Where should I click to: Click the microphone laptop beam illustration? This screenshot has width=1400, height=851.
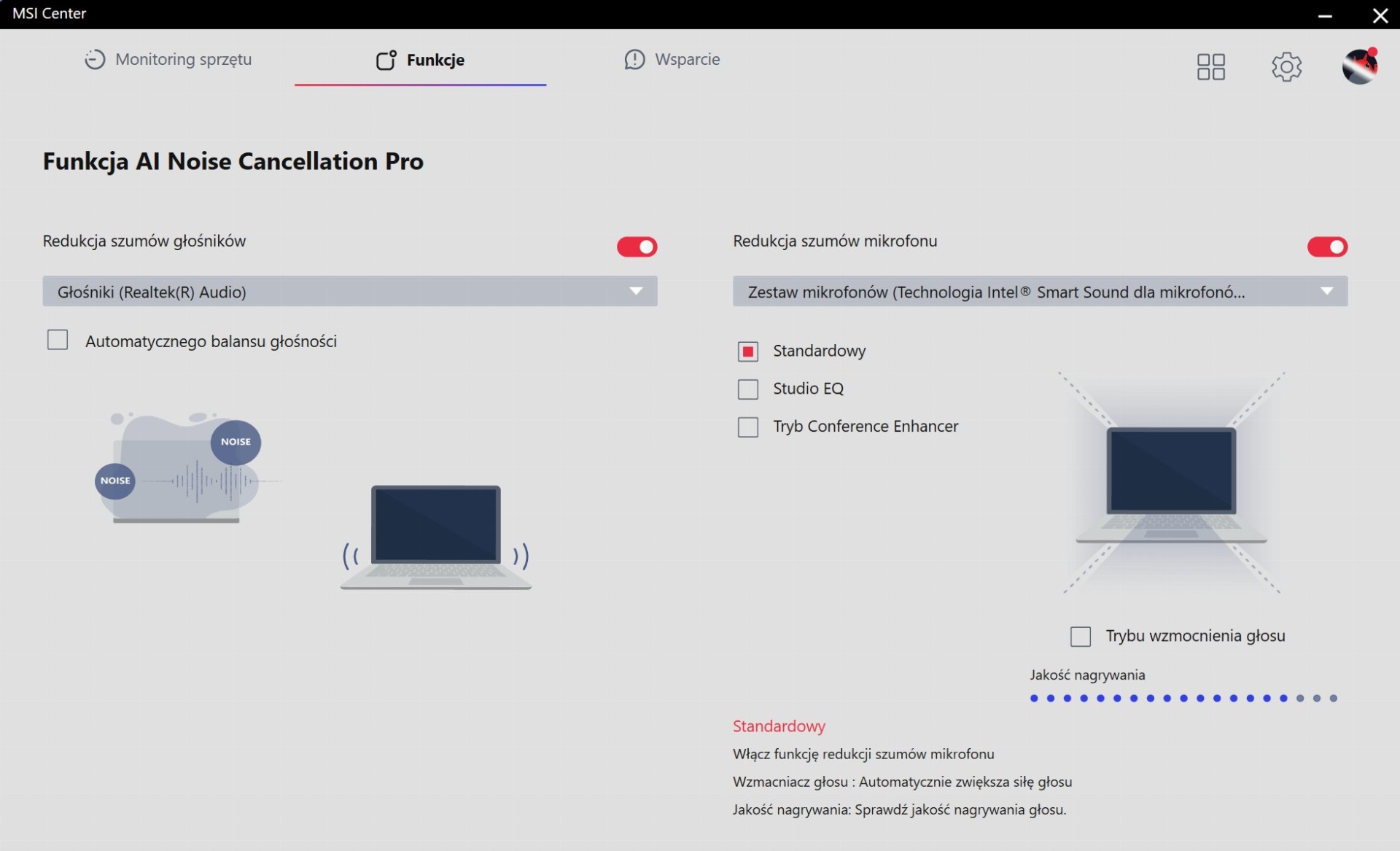point(1171,483)
